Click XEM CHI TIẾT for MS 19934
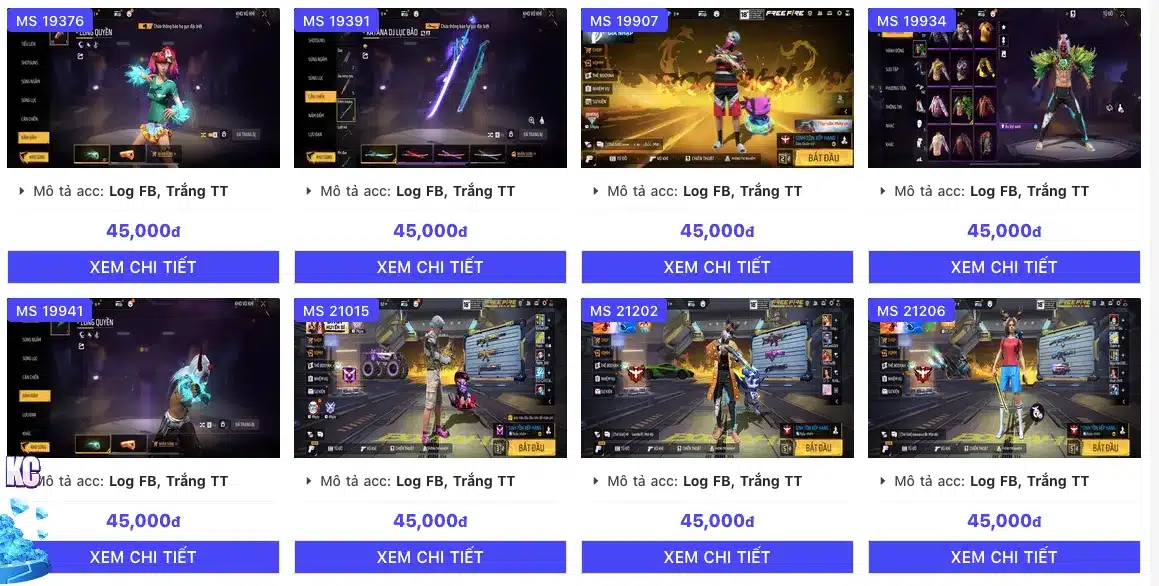Viewport: 1159px width, 586px height. pyautogui.click(x=1004, y=267)
